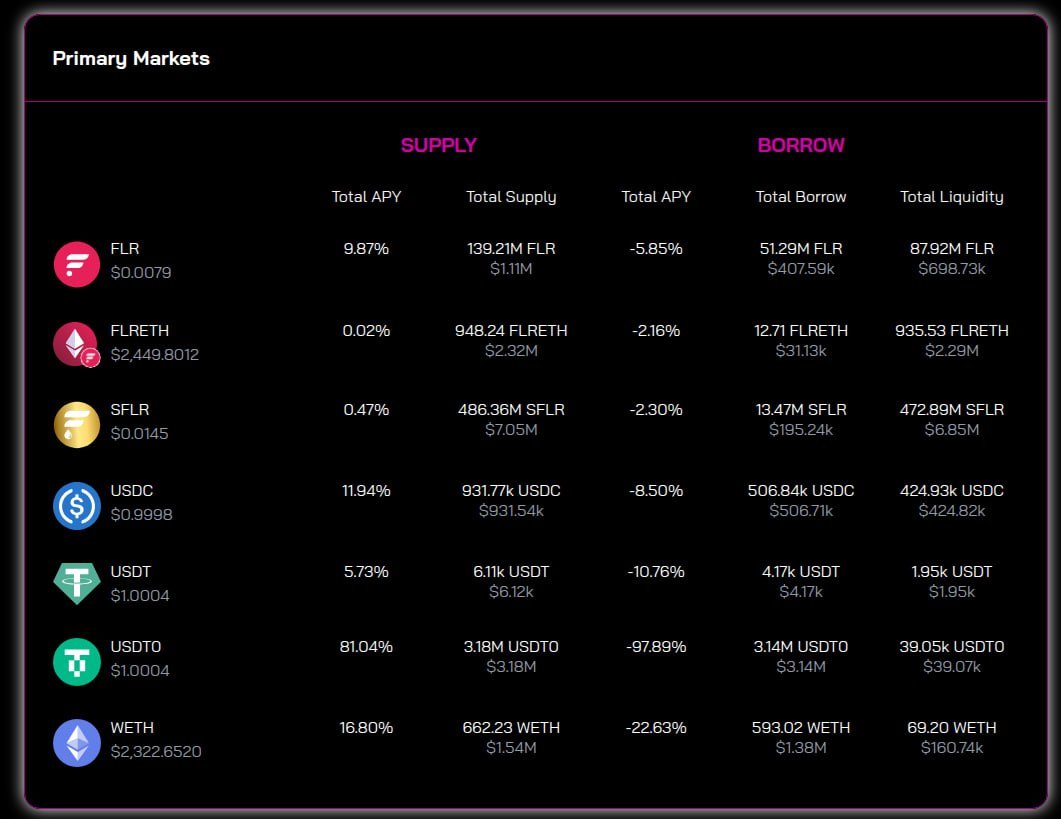Click FLR borrow APY -5.85%
Image resolution: width=1061 pixels, height=819 pixels.
[x=656, y=248]
